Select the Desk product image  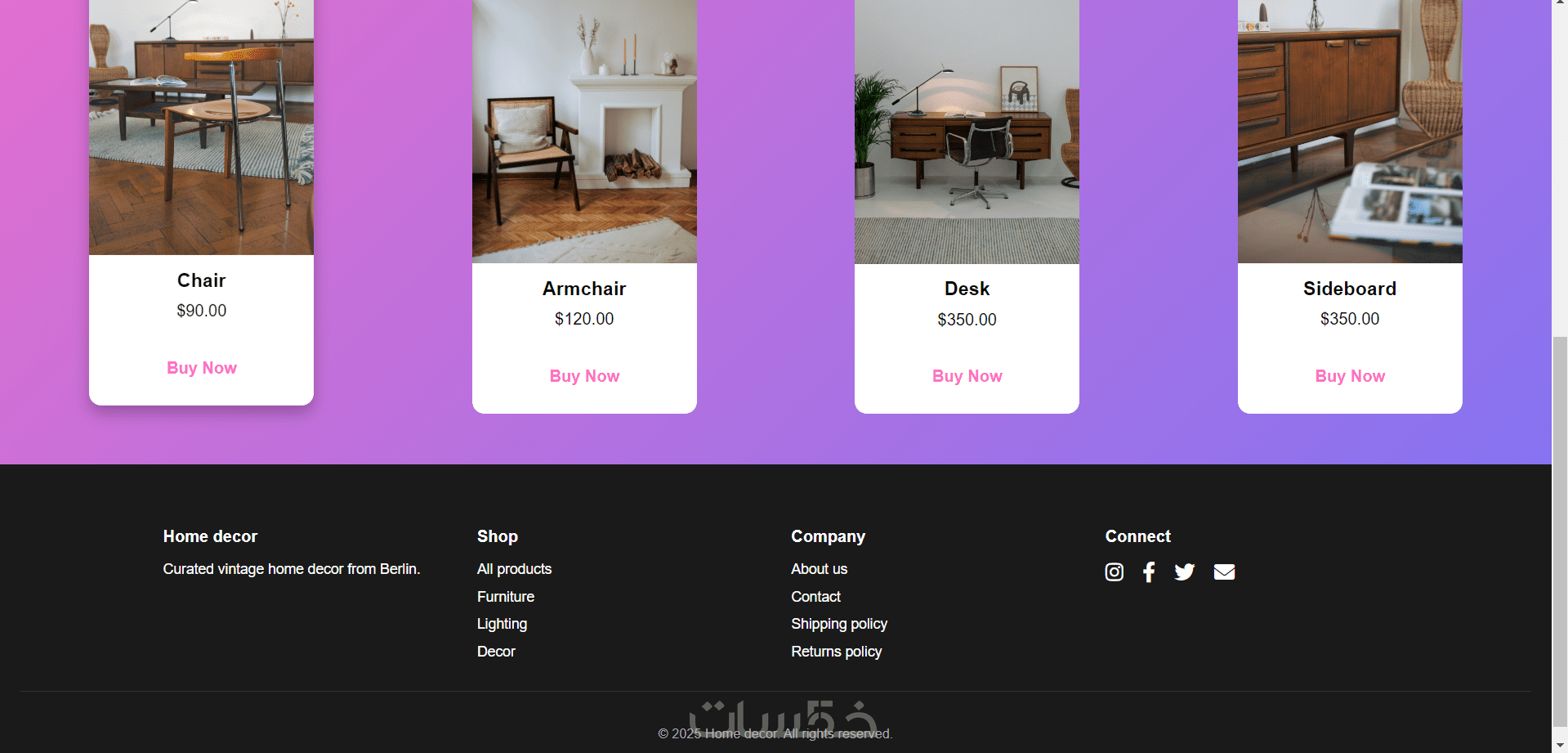tap(967, 132)
